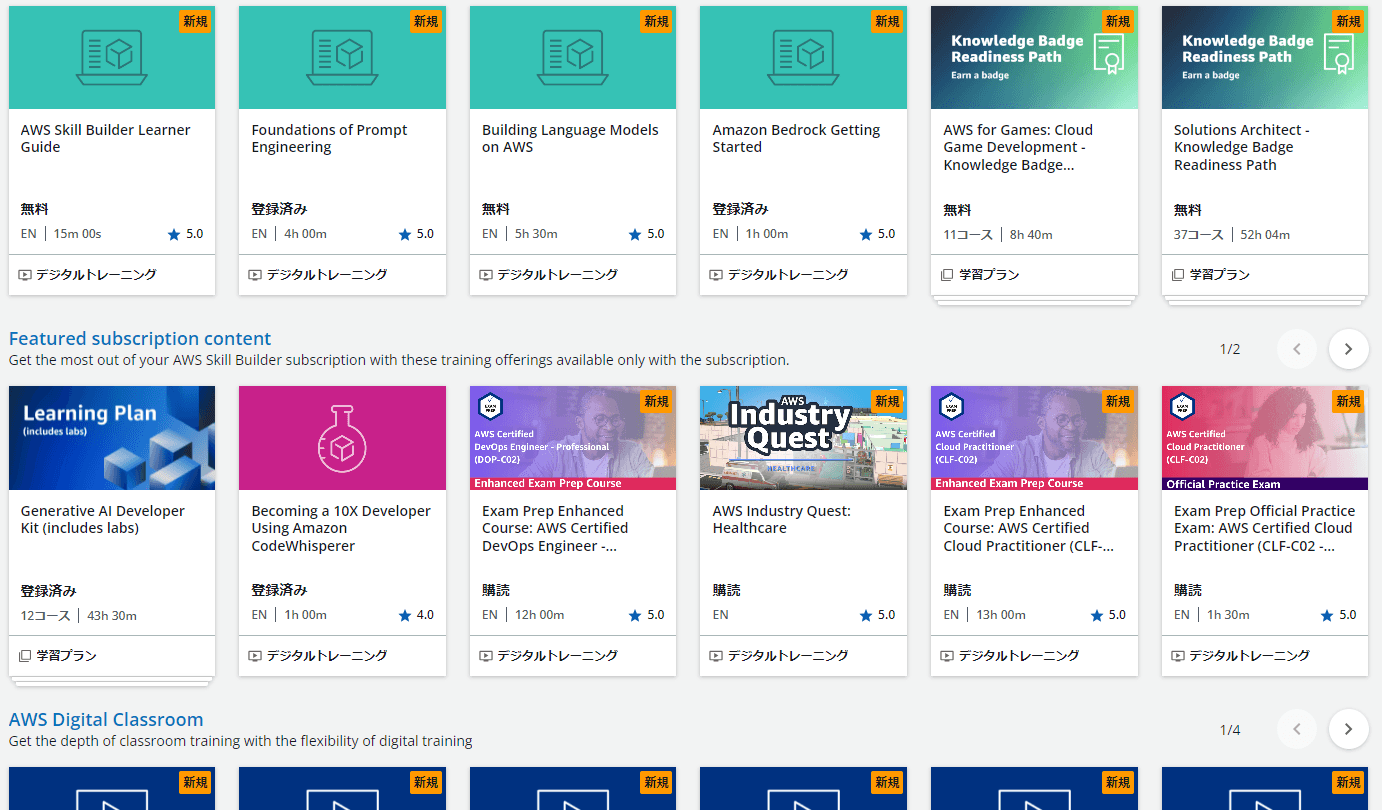
Task: Open the Featured subscription content heading
Action: coord(139,338)
